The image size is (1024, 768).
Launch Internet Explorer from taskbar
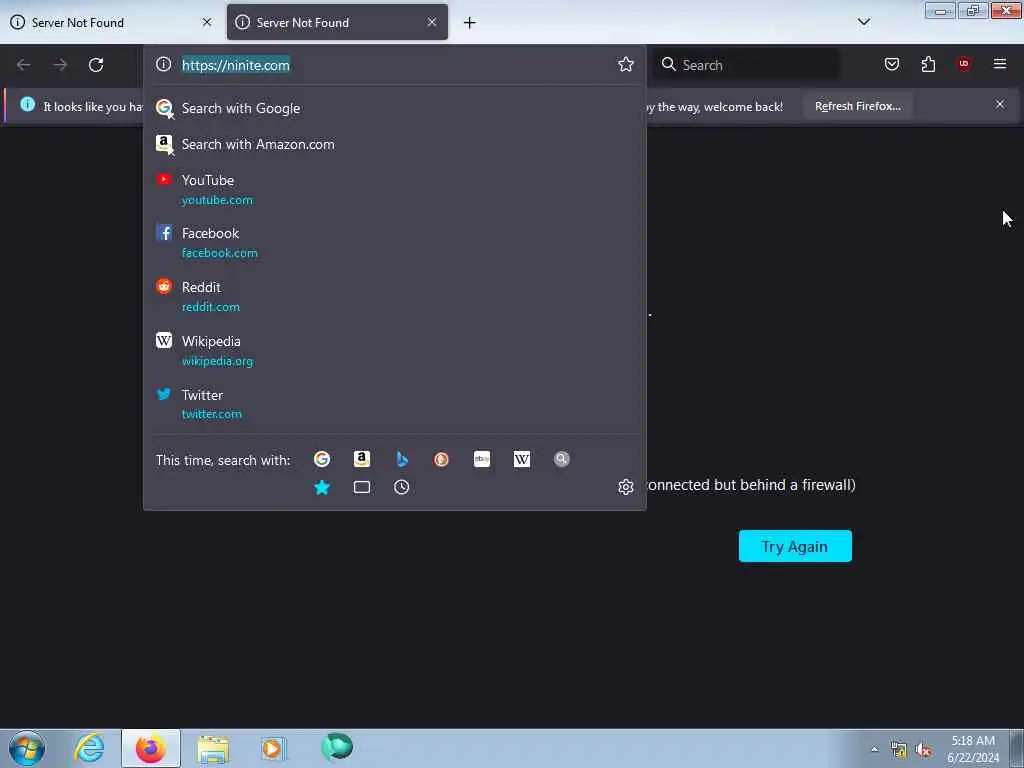[x=89, y=748]
